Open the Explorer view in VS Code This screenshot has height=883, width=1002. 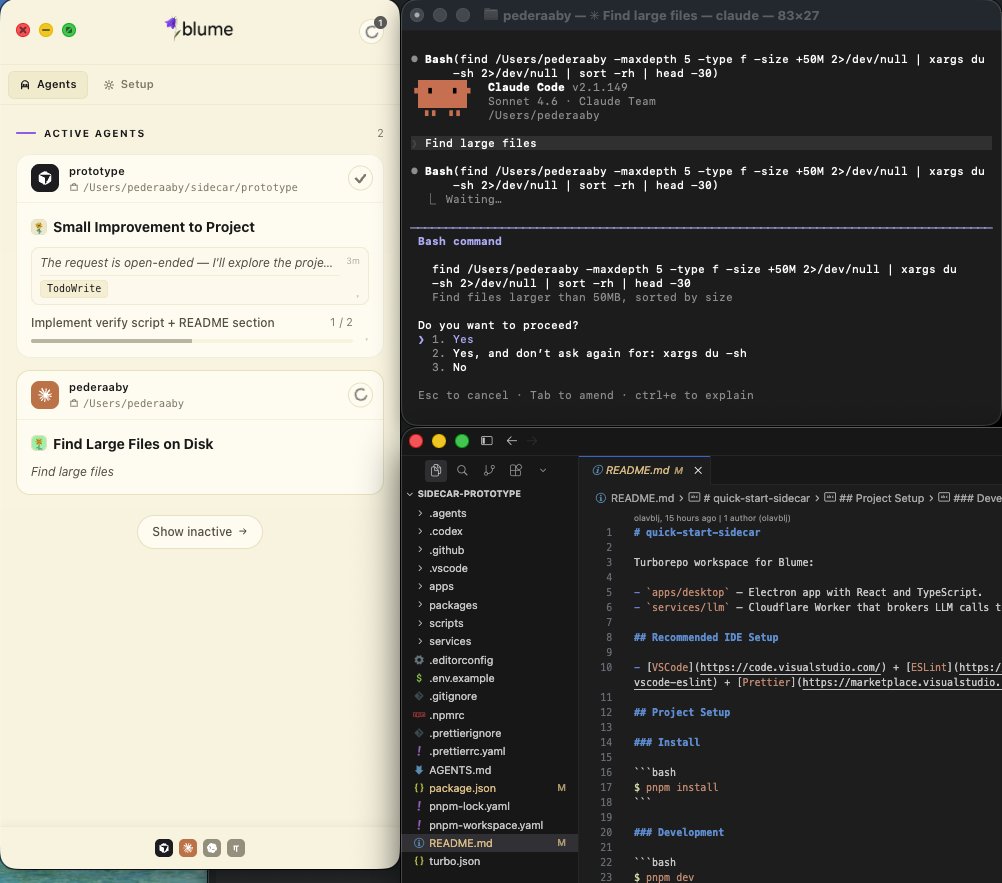click(436, 470)
